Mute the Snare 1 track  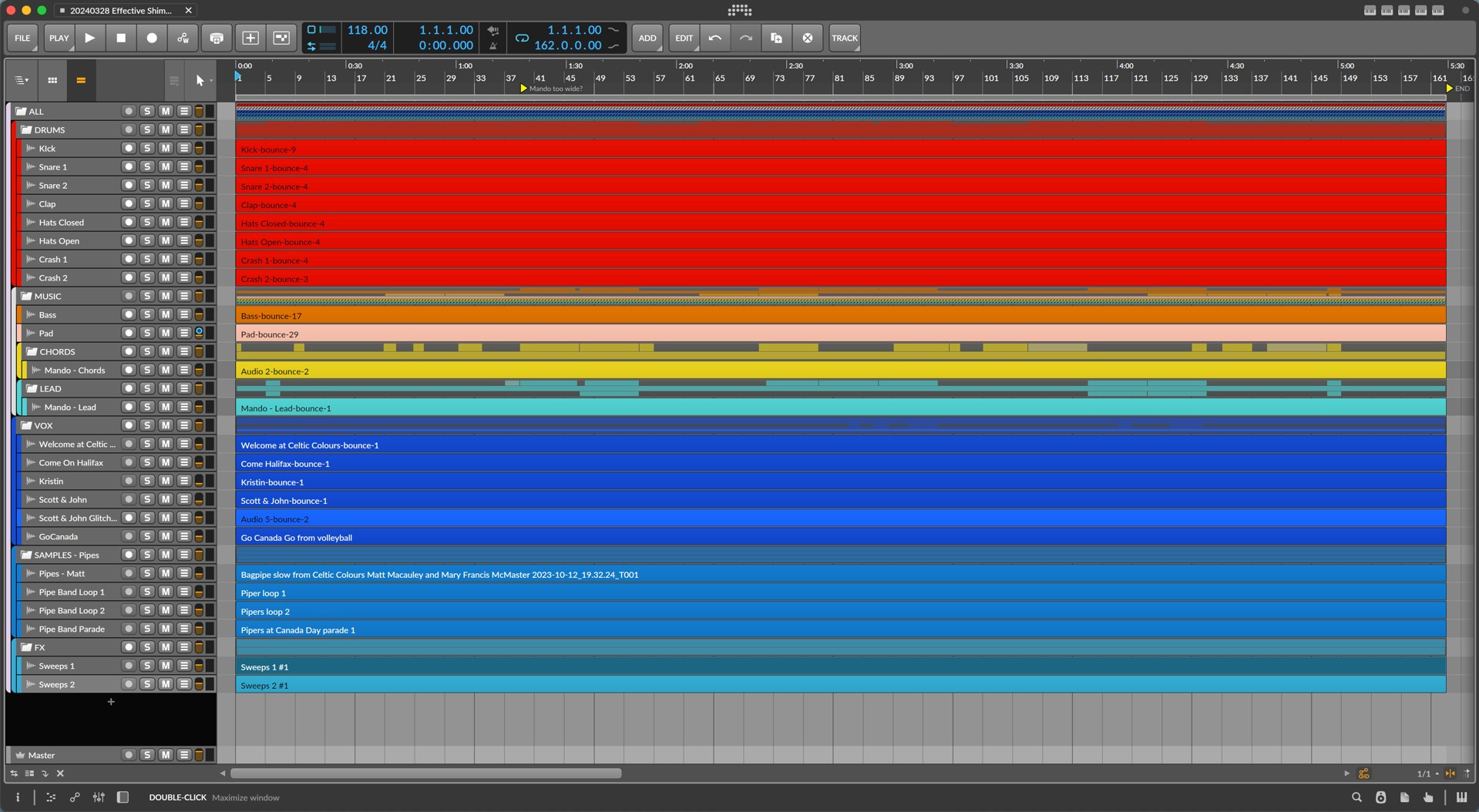click(166, 167)
